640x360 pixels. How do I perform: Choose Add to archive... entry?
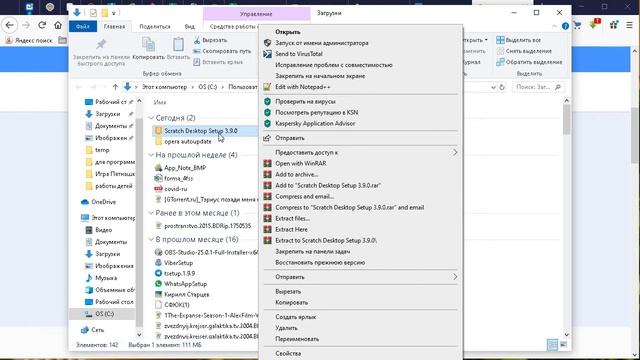pyautogui.click(x=297, y=175)
